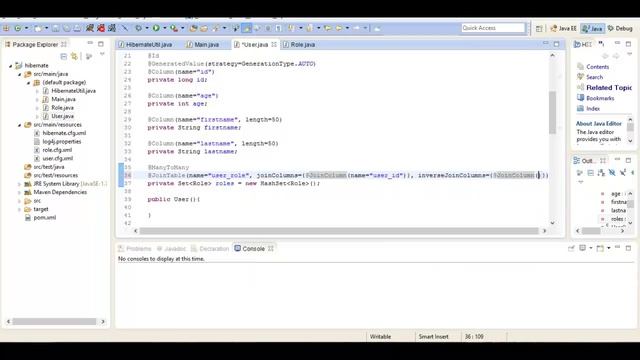Expand User.java in Package Explorer

point(37,116)
